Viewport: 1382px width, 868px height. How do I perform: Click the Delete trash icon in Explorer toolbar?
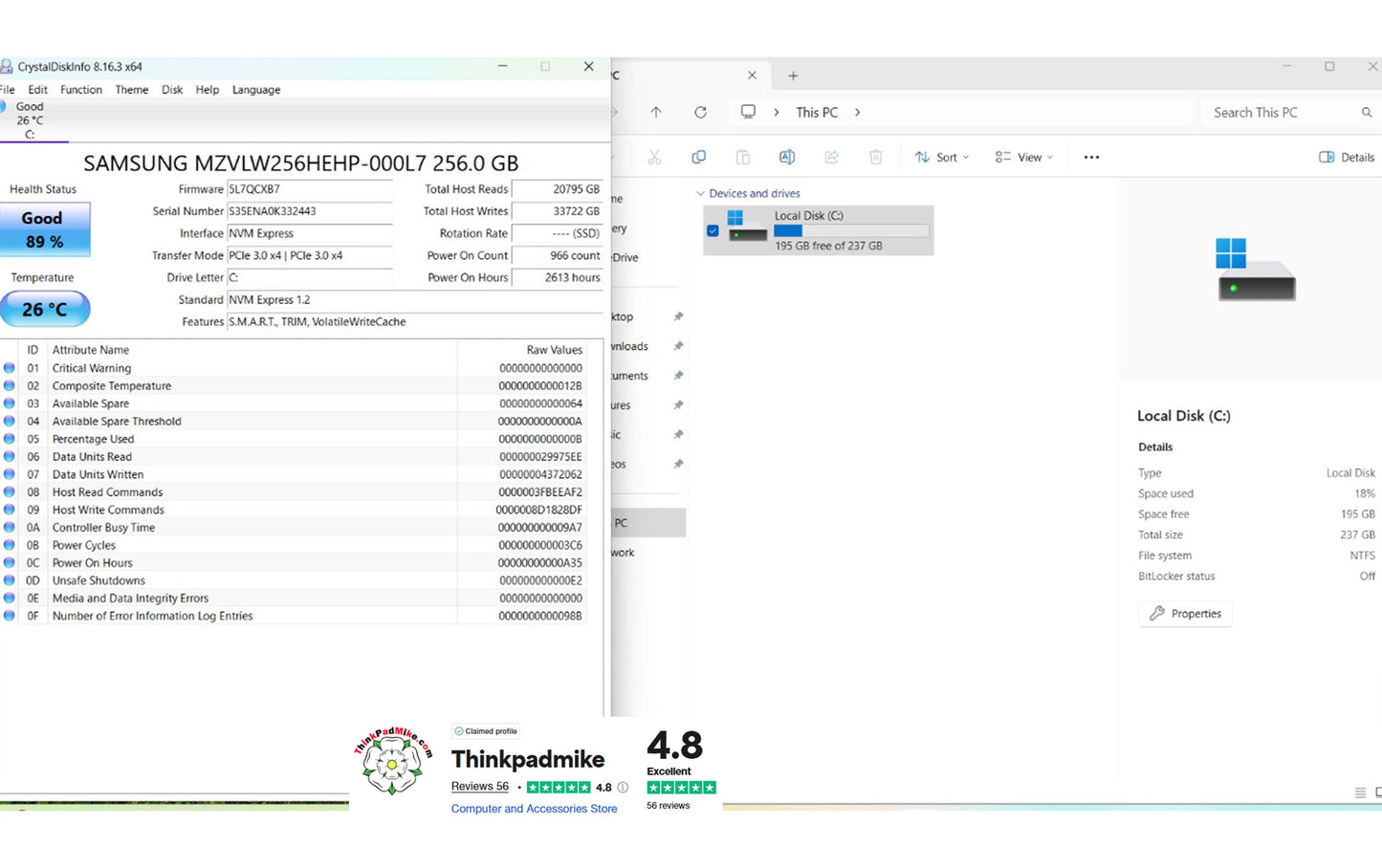click(875, 158)
